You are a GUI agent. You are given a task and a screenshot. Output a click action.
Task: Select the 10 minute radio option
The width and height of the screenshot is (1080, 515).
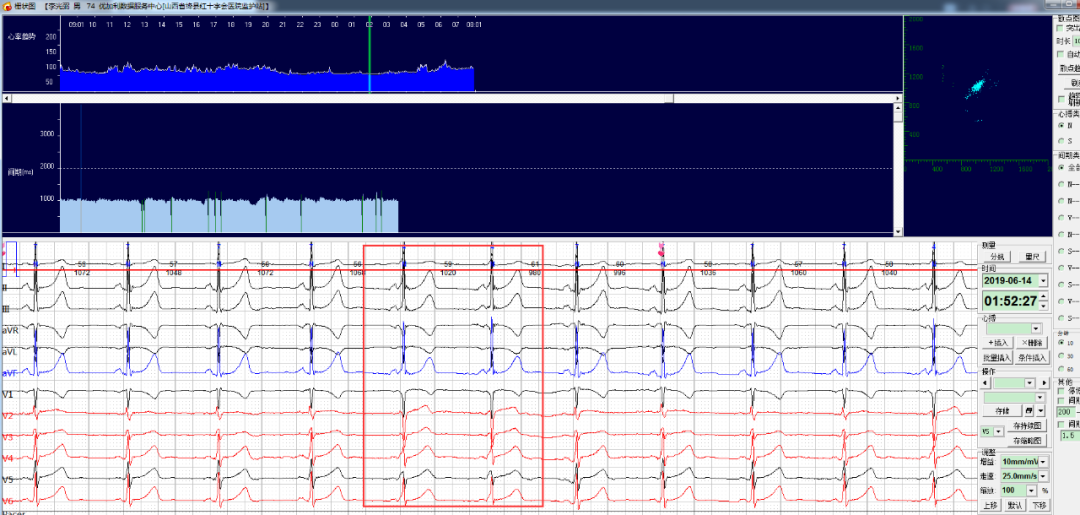click(1062, 342)
